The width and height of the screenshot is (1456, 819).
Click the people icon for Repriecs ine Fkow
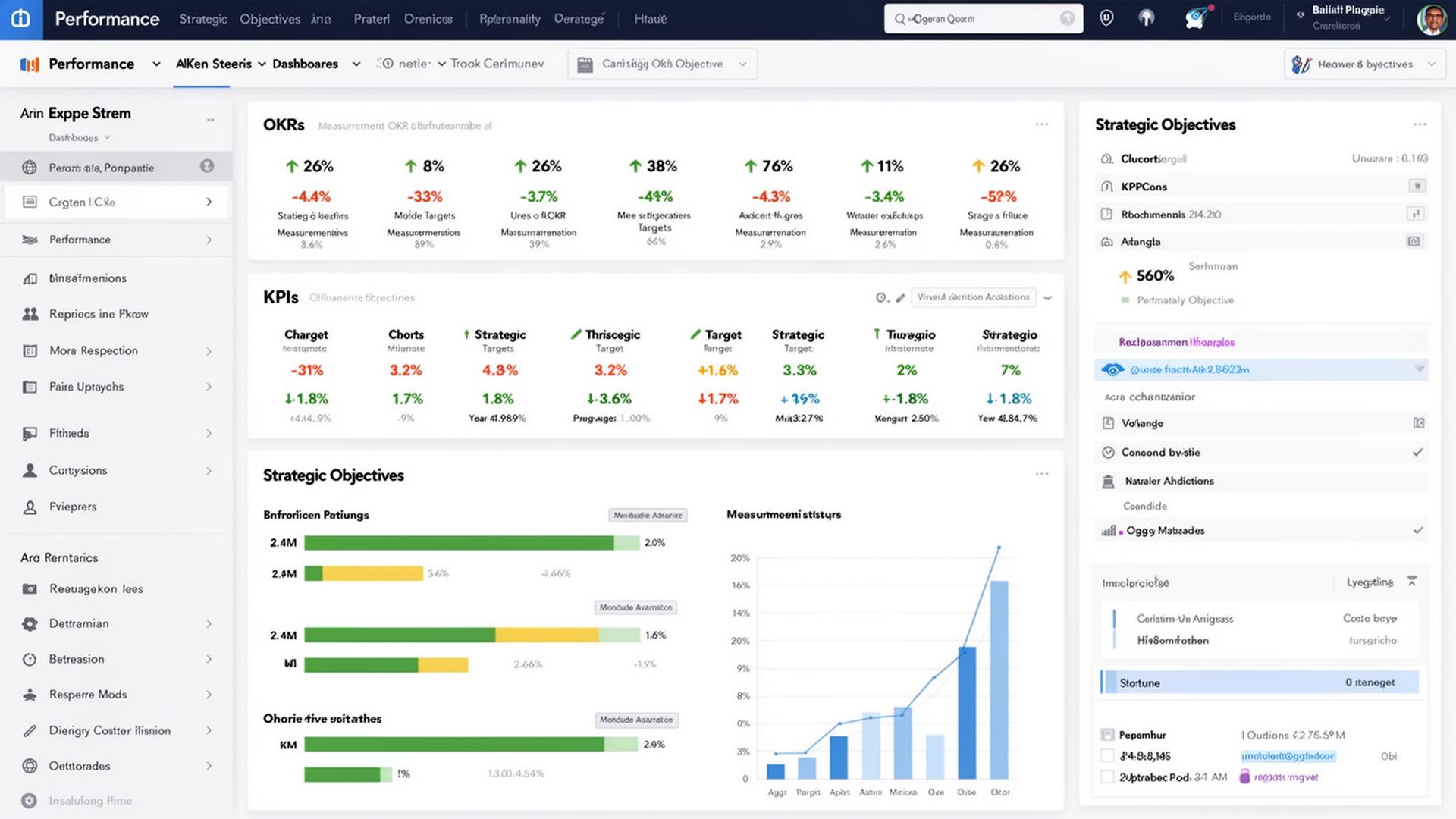30,314
